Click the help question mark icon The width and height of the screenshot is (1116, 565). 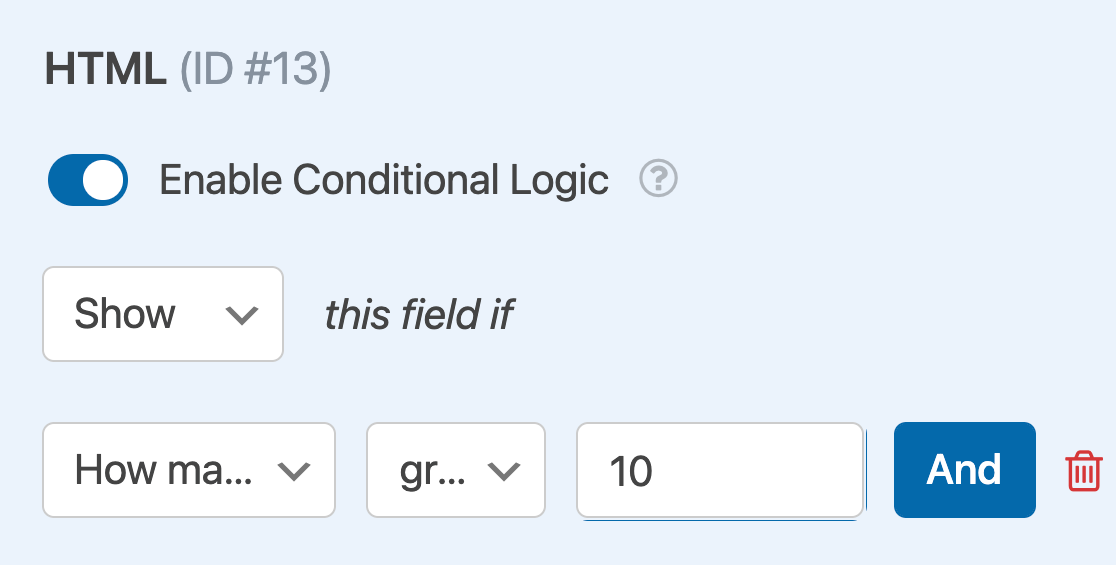click(x=659, y=180)
